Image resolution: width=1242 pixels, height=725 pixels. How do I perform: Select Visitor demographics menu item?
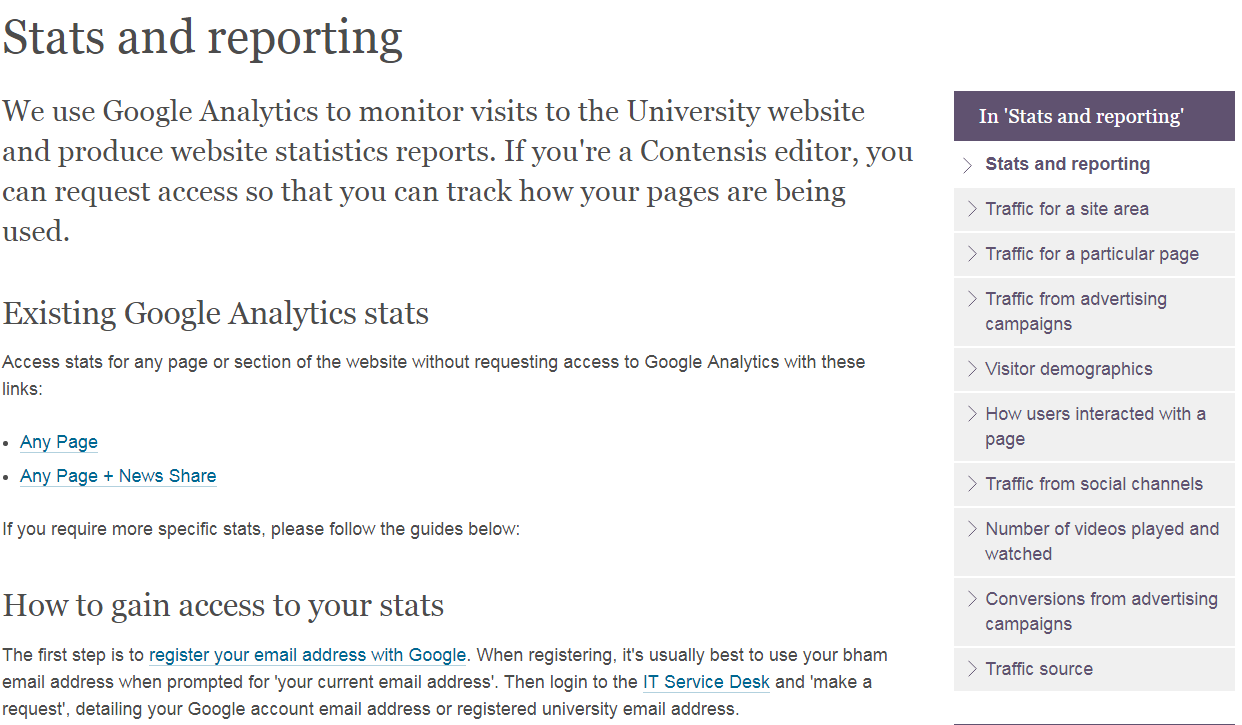point(1068,369)
